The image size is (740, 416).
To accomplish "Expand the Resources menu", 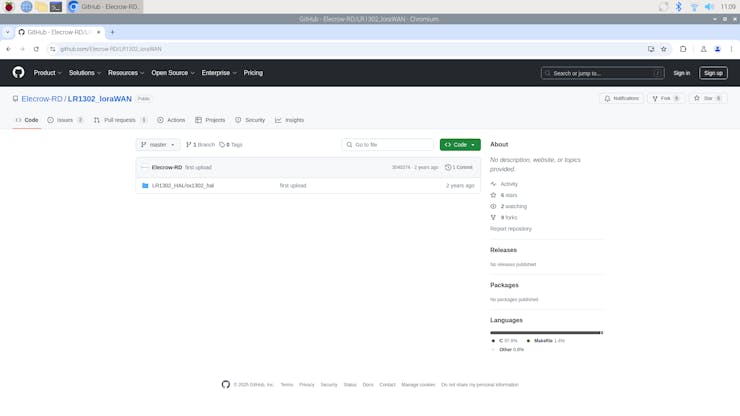I will (x=126, y=73).
